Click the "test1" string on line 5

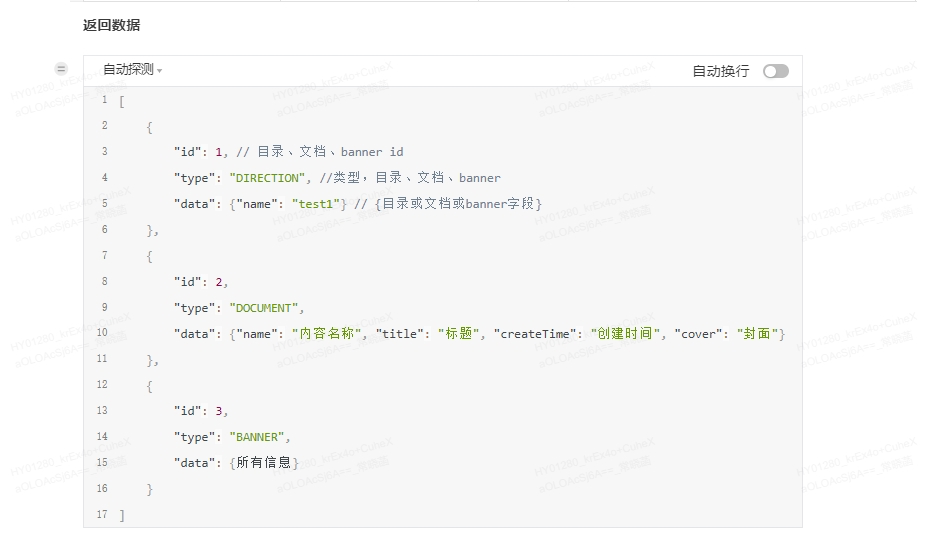pyautogui.click(x=315, y=204)
